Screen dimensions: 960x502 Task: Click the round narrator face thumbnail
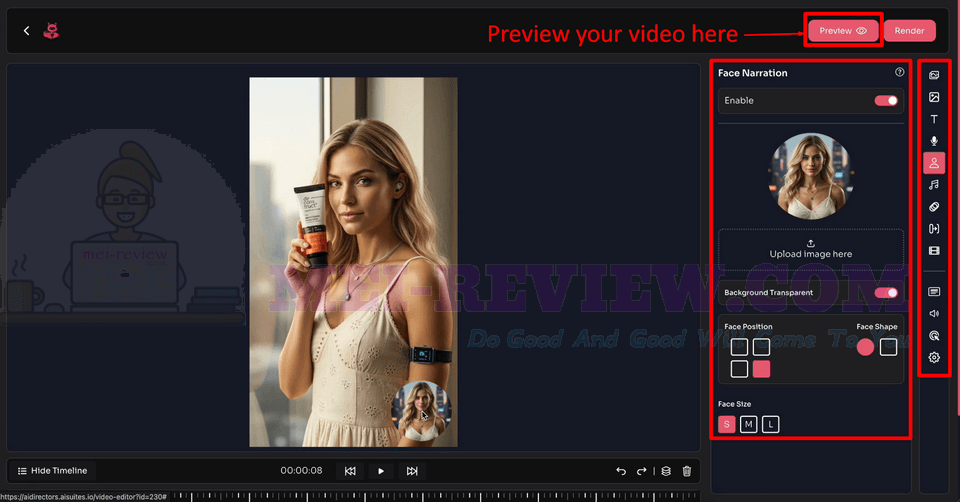click(811, 176)
